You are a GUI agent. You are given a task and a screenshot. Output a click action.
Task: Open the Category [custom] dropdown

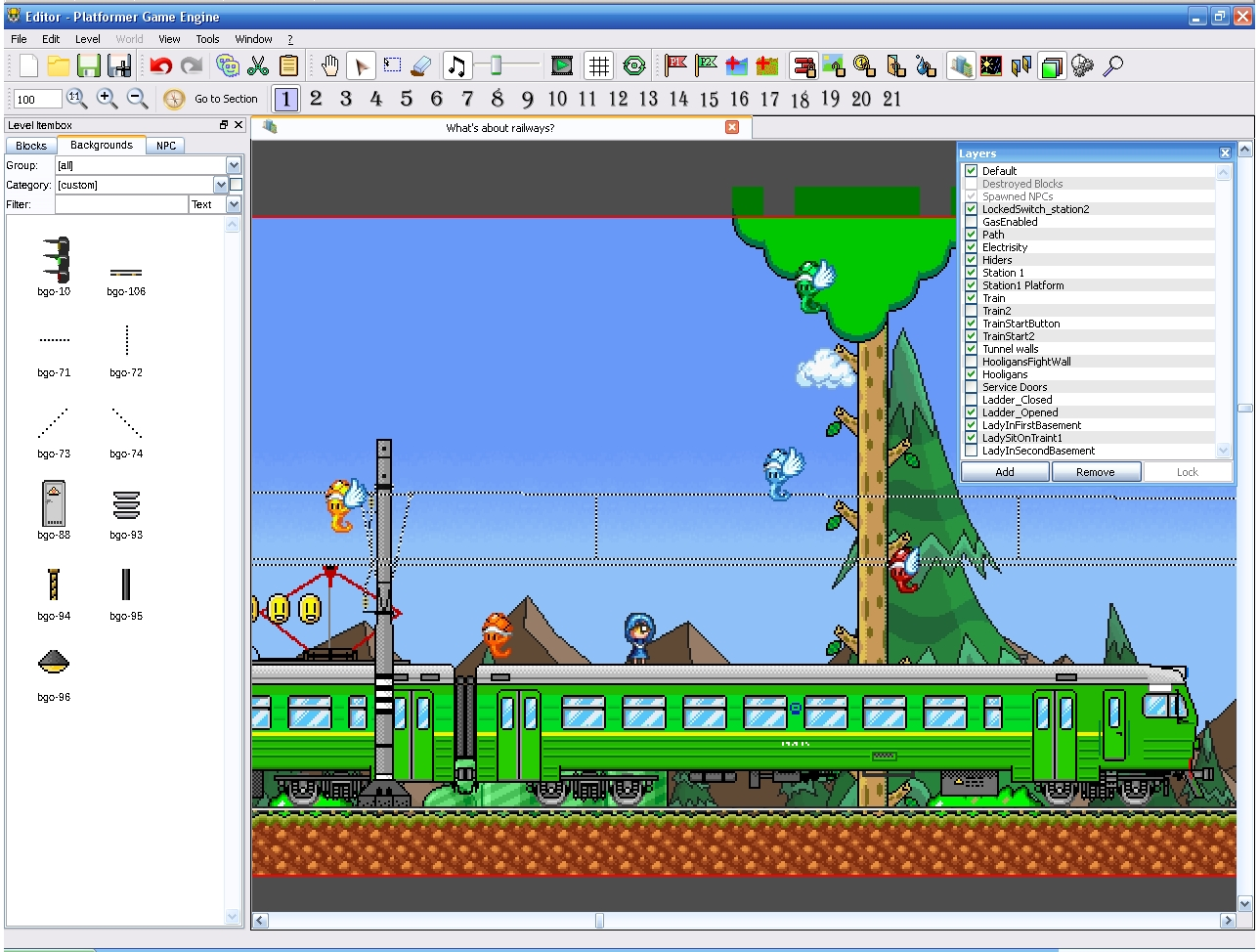click(x=221, y=185)
